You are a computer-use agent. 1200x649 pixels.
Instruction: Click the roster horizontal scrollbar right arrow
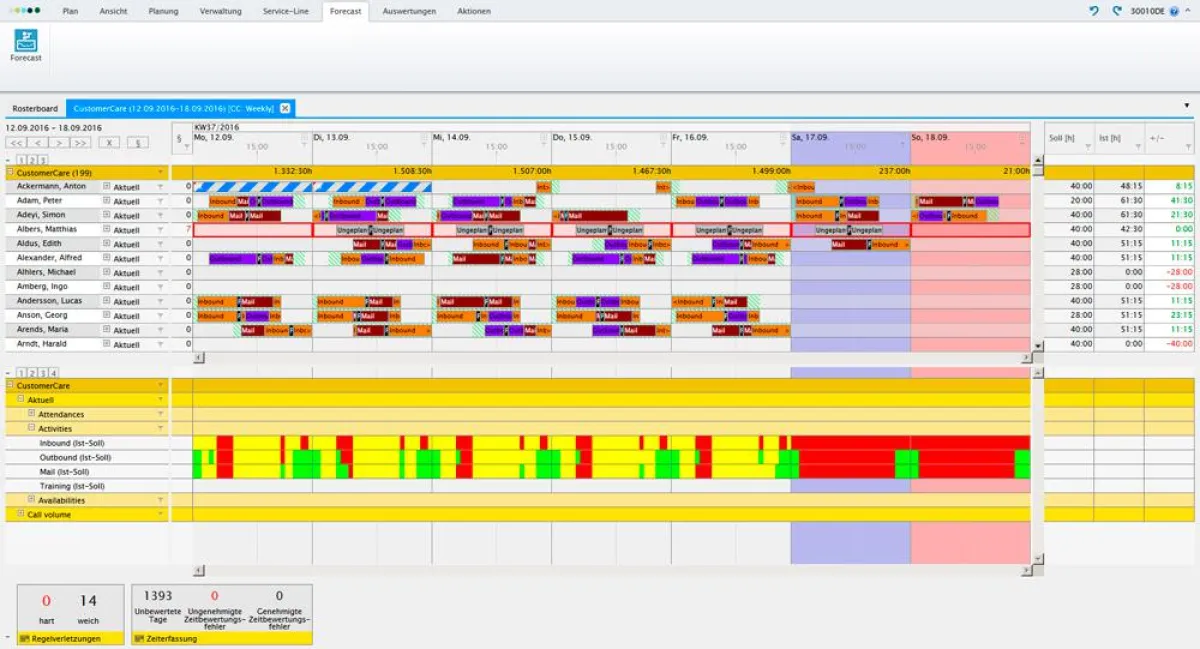coord(1025,357)
